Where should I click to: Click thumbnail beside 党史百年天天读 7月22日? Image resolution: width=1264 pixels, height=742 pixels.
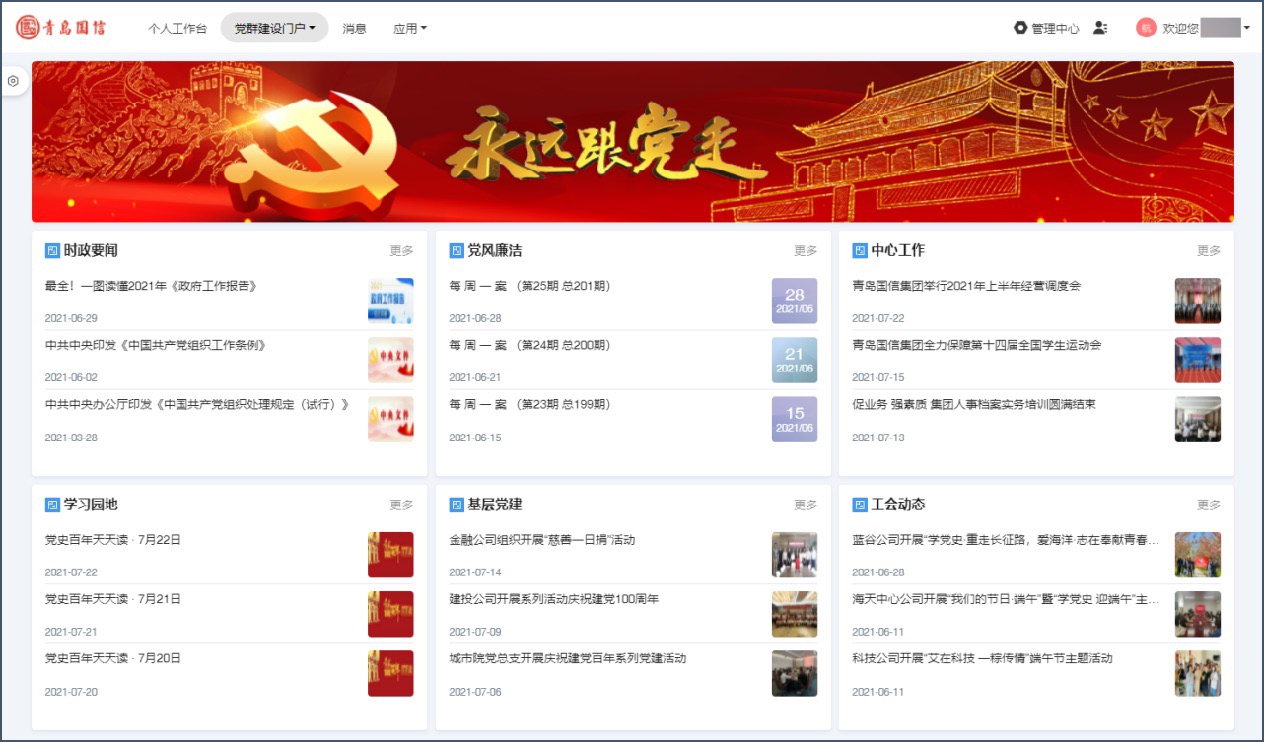coord(391,555)
